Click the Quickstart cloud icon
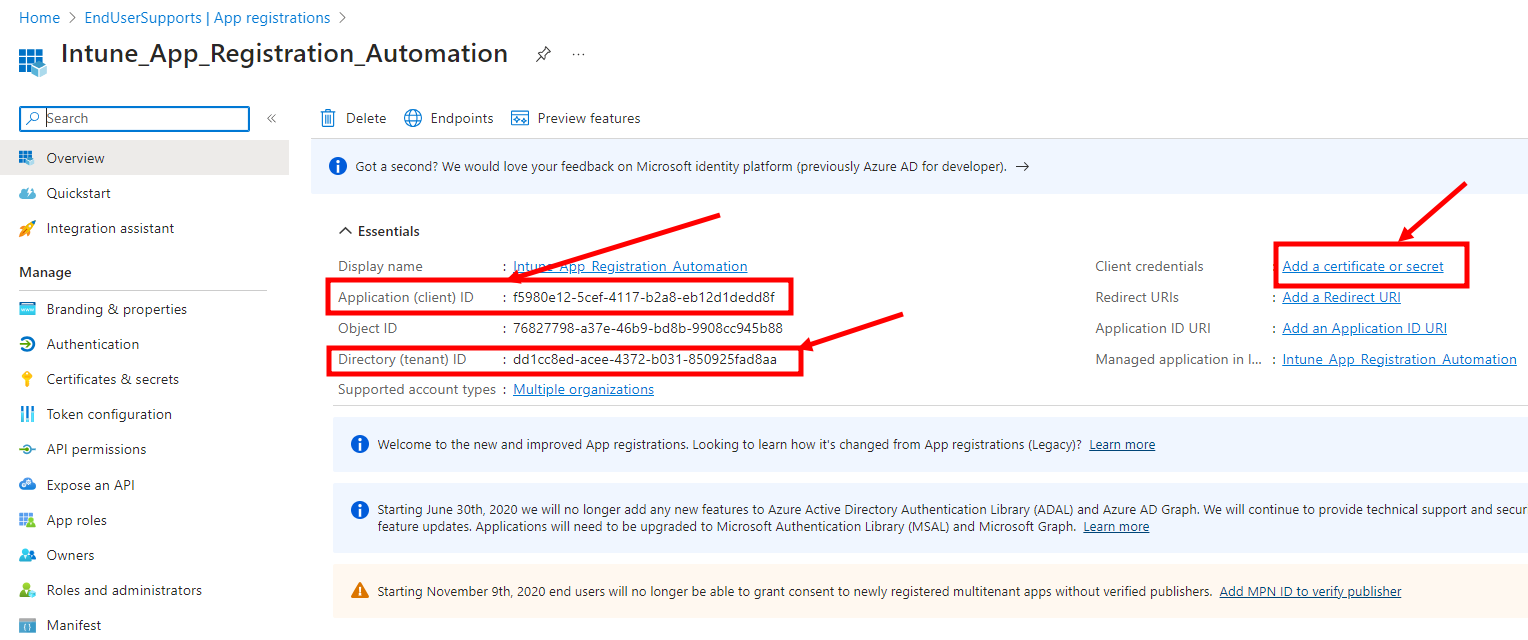 [x=27, y=193]
